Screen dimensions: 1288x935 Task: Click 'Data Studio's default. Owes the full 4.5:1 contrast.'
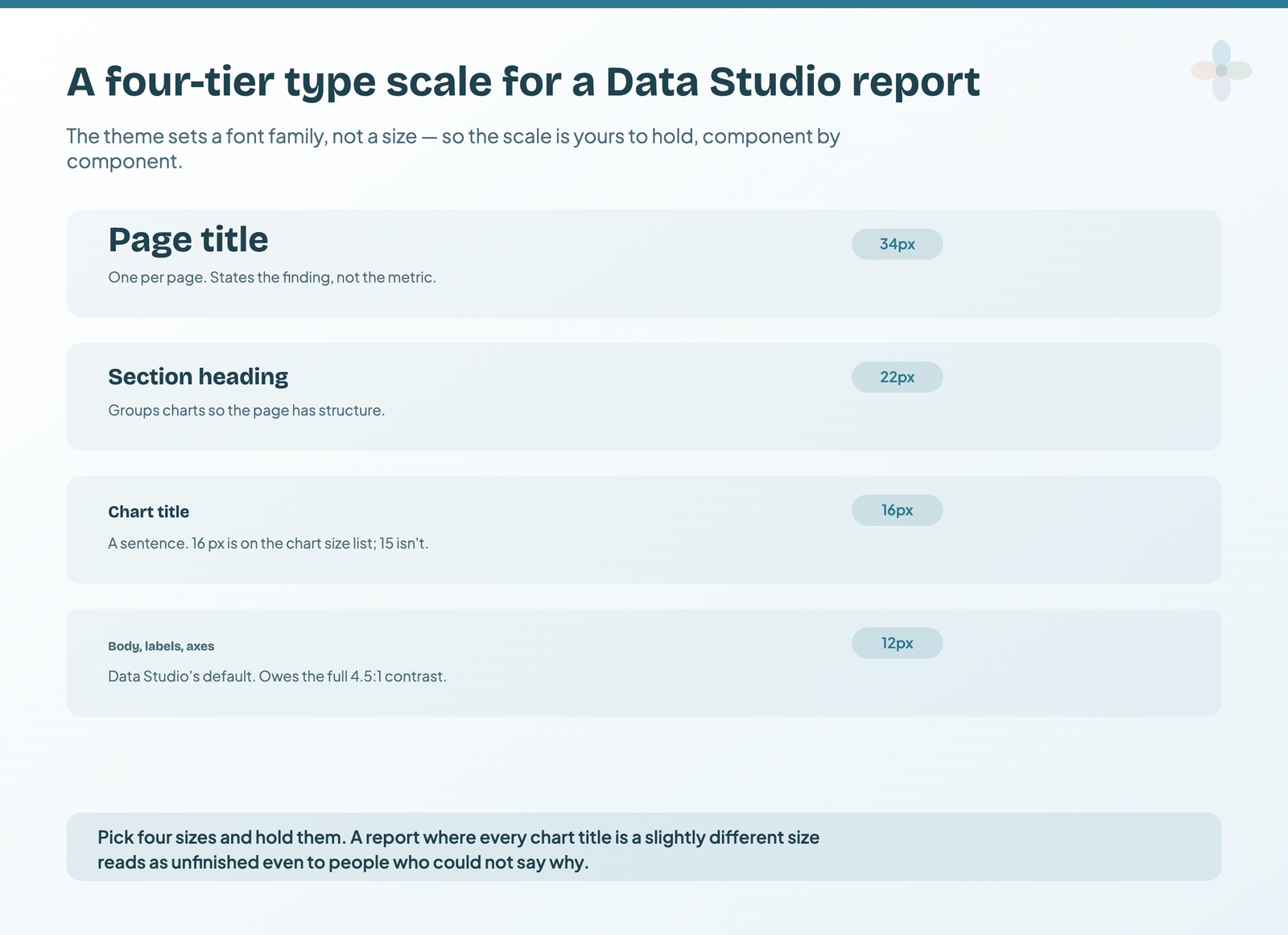click(277, 676)
